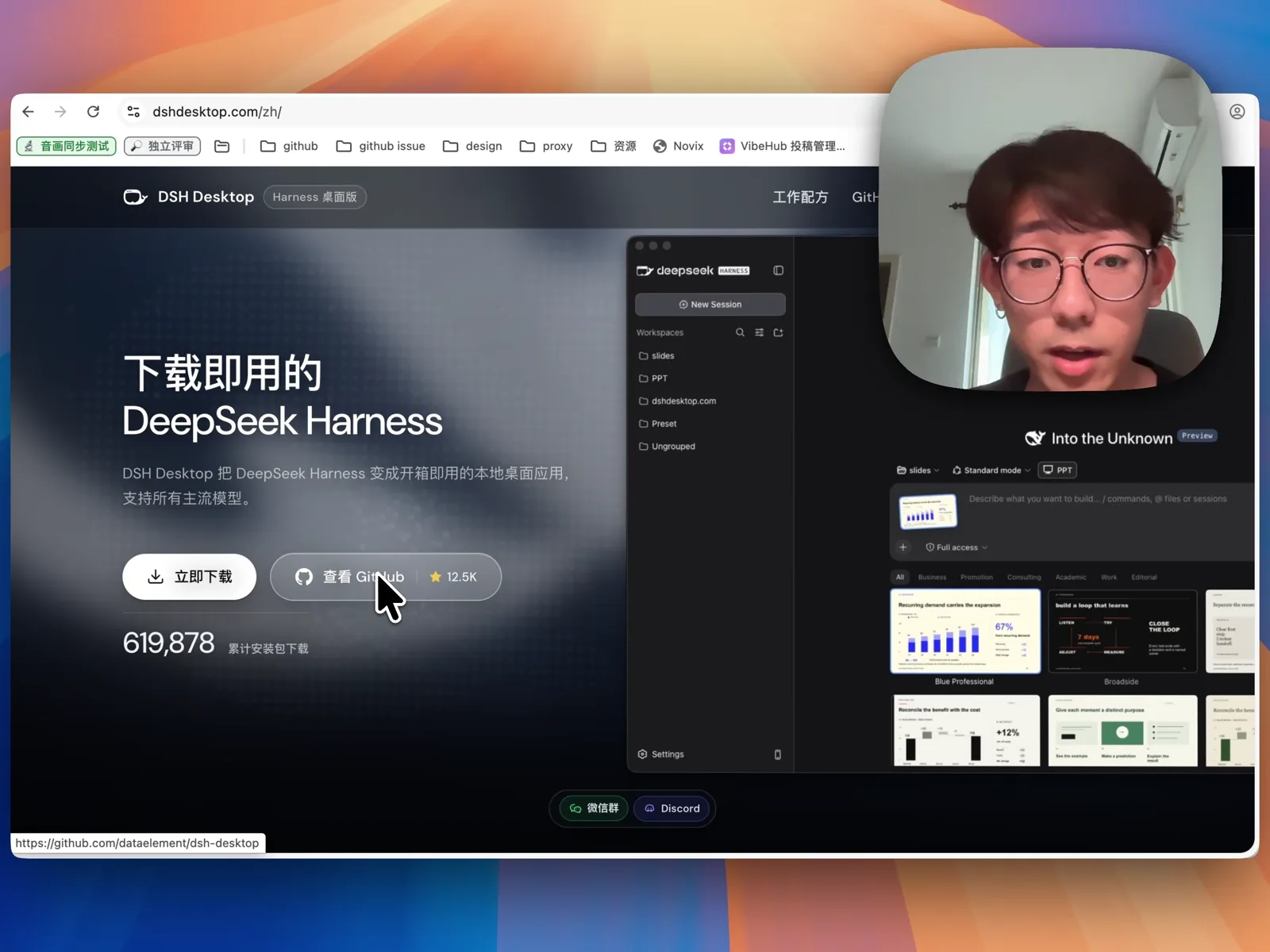Expand the proxy bookmark folder
1270x952 pixels.
tap(546, 146)
